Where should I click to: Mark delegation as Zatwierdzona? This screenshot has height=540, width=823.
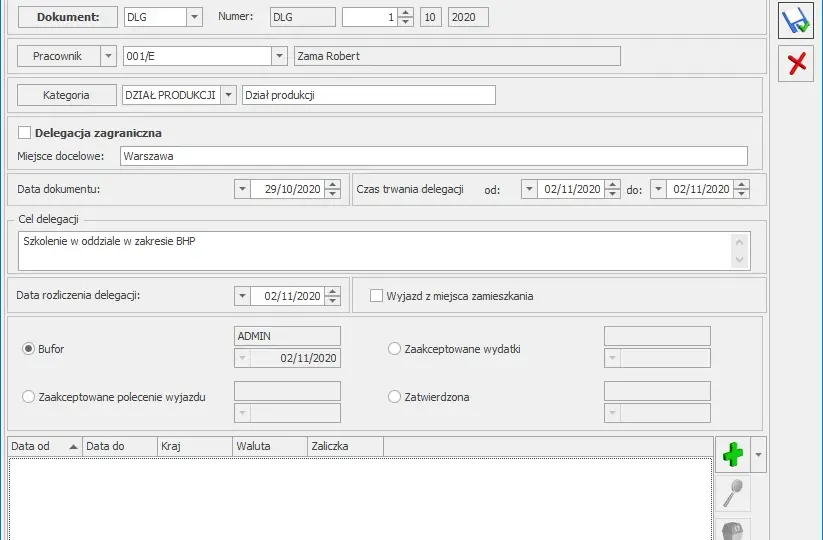pyautogui.click(x=394, y=397)
